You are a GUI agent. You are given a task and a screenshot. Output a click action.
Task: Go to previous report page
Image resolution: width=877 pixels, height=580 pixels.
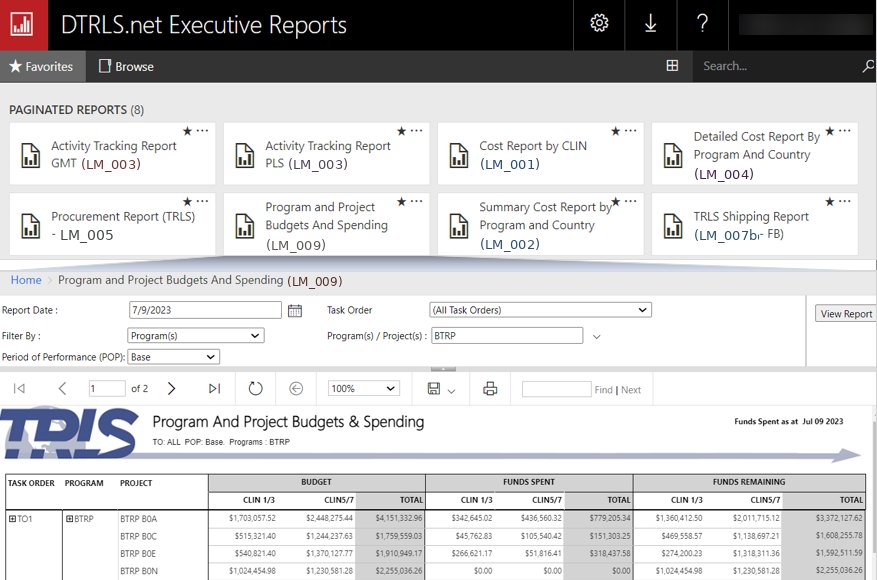(x=62, y=388)
